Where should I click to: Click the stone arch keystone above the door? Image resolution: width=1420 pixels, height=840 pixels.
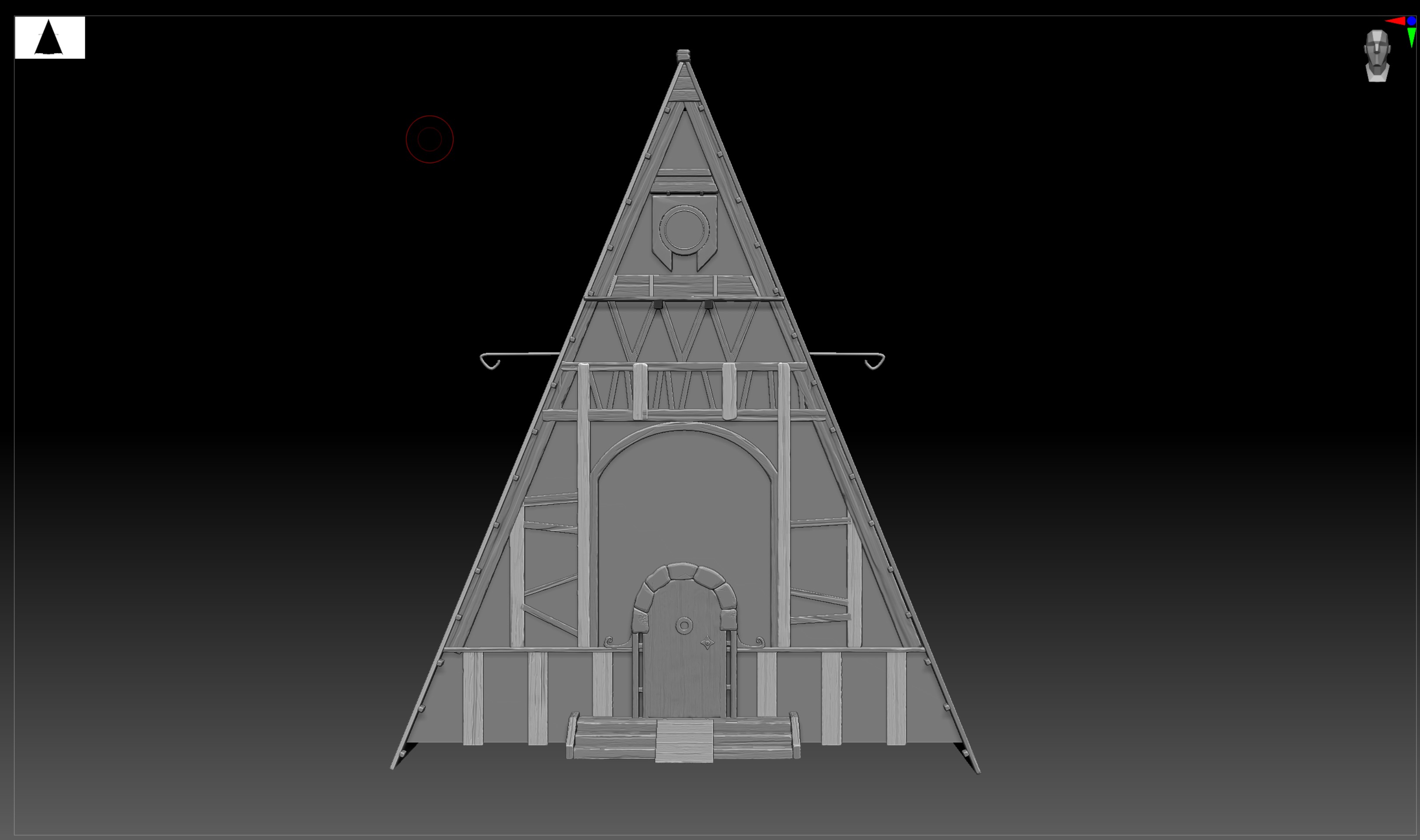684,571
